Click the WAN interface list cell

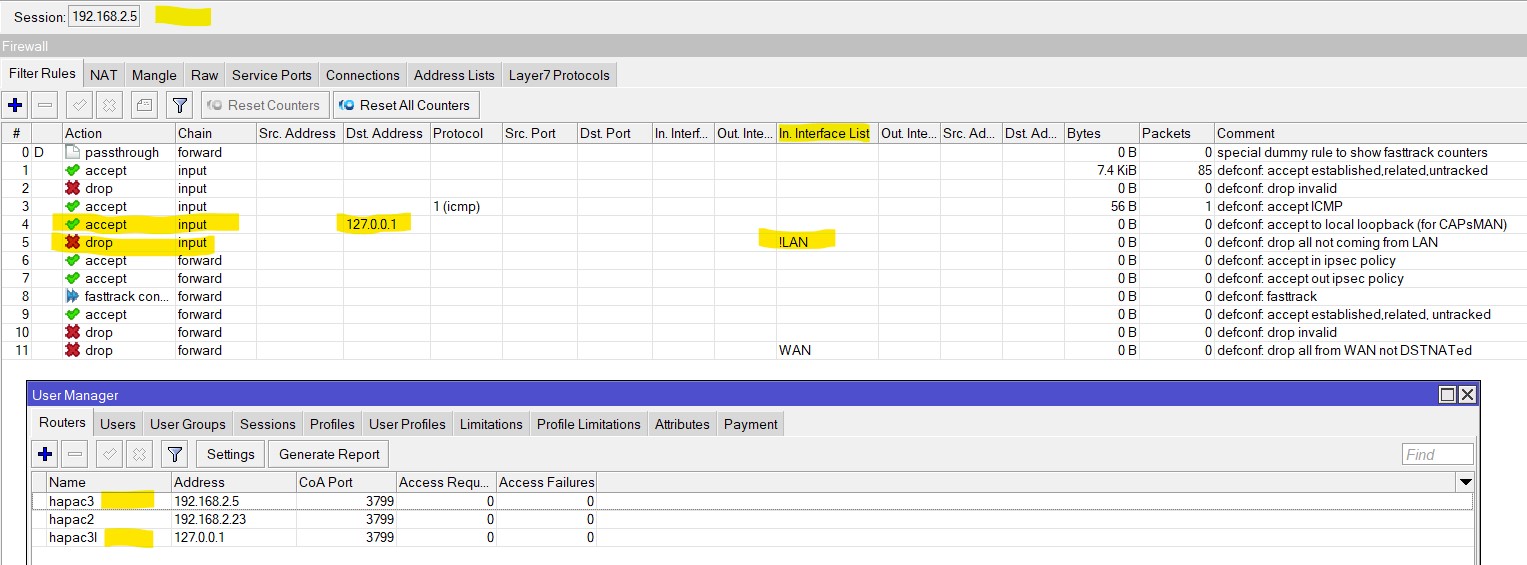pos(826,350)
